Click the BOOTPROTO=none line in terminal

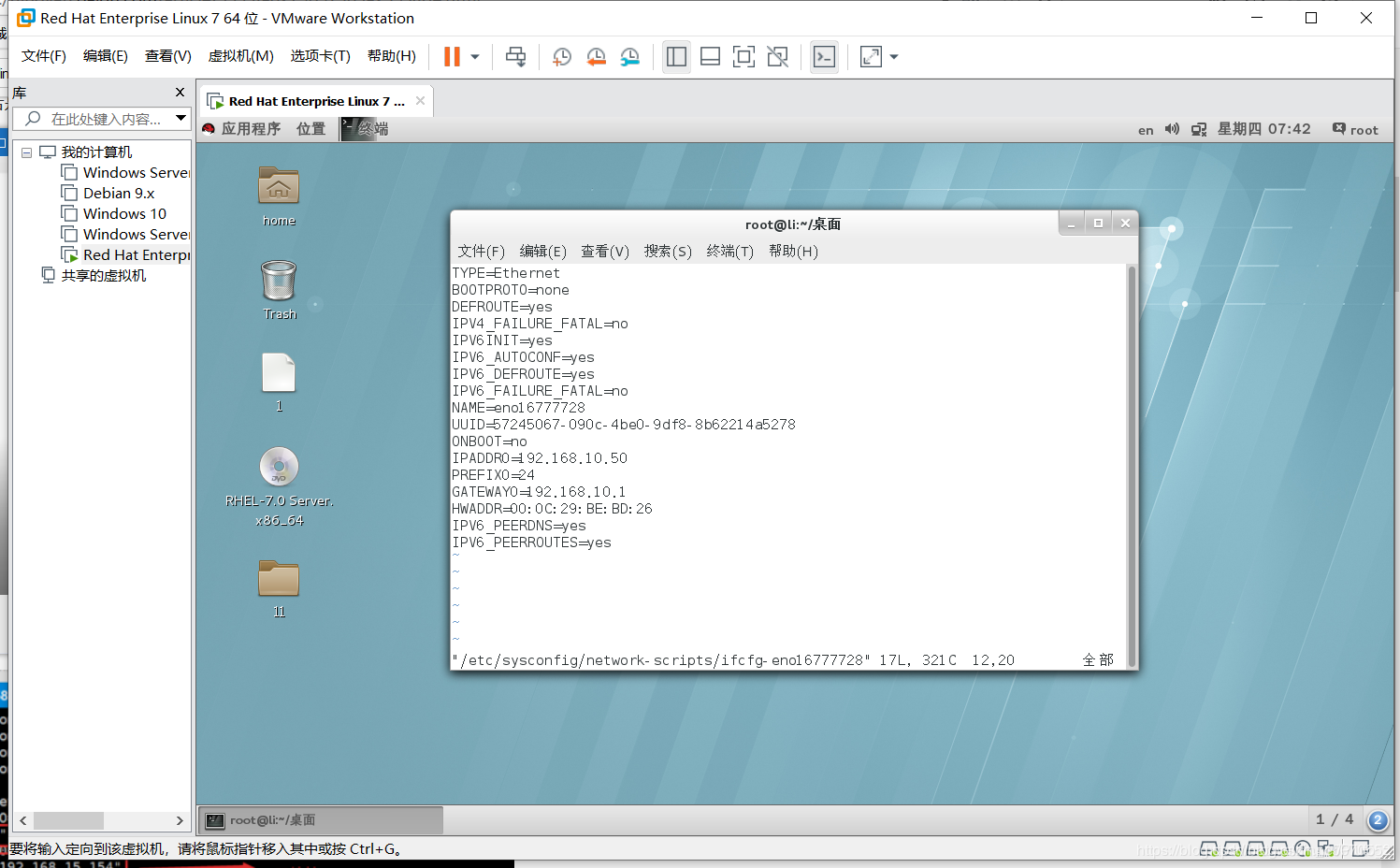[511, 290]
